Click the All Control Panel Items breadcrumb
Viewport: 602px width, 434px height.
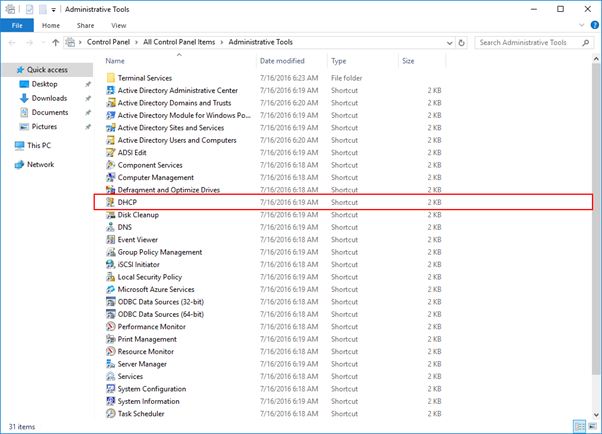179,42
